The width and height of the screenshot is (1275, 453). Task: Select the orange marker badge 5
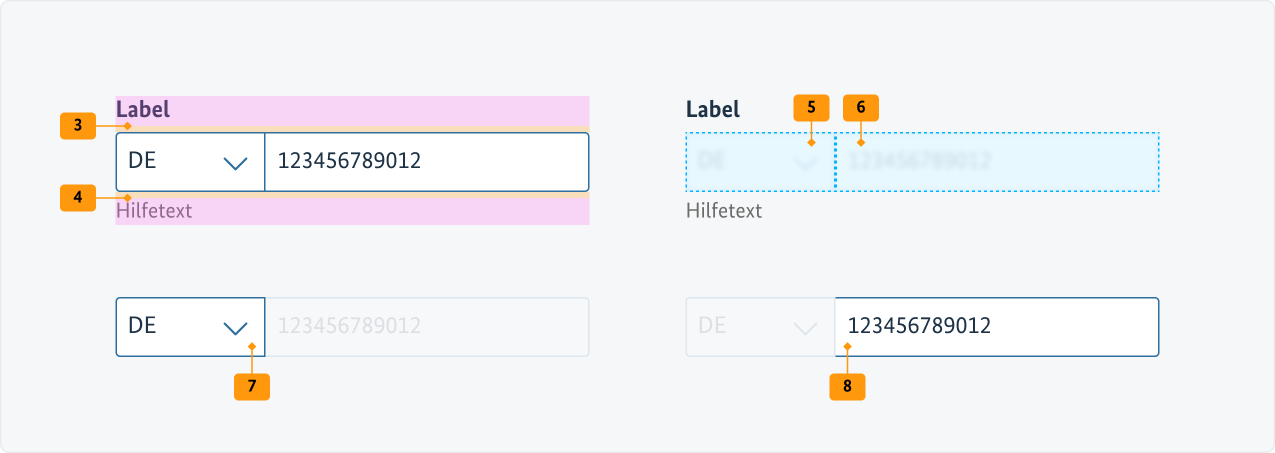tap(811, 108)
